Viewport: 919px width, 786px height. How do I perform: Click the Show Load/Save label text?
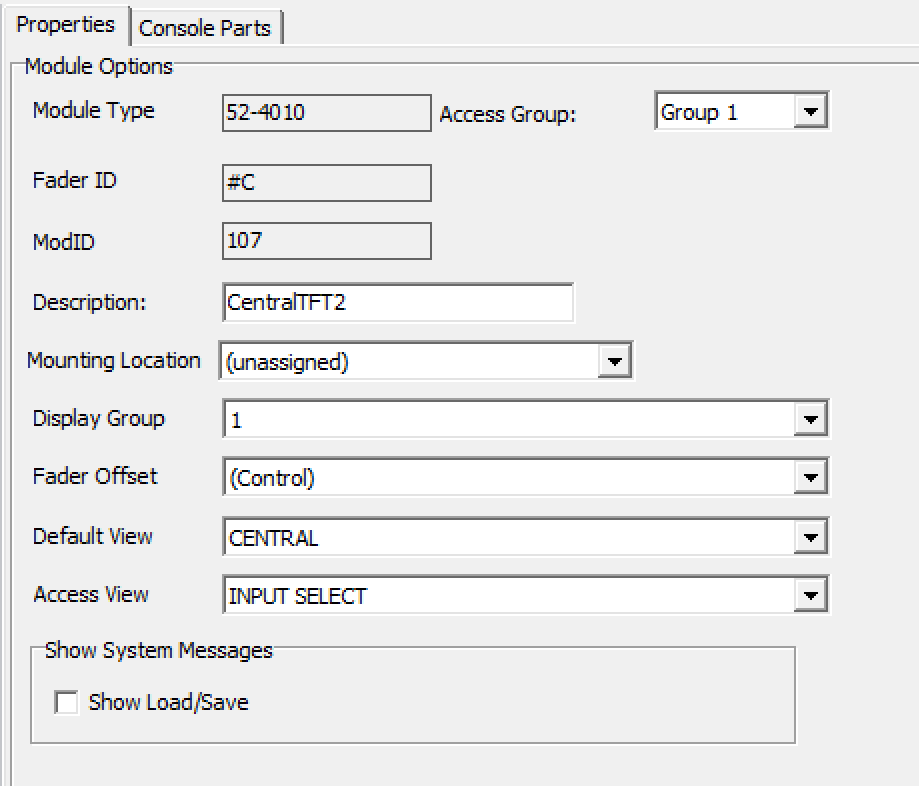(x=168, y=702)
